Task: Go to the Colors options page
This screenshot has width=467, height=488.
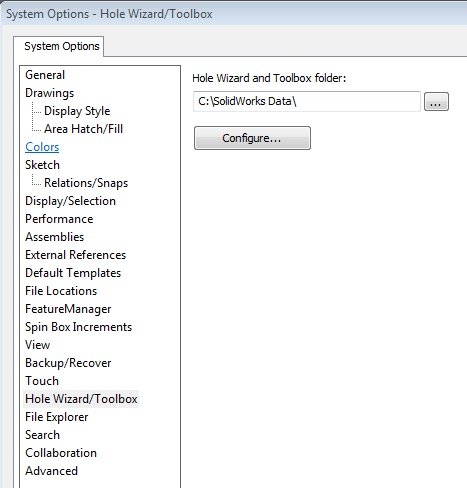Action: (x=42, y=147)
